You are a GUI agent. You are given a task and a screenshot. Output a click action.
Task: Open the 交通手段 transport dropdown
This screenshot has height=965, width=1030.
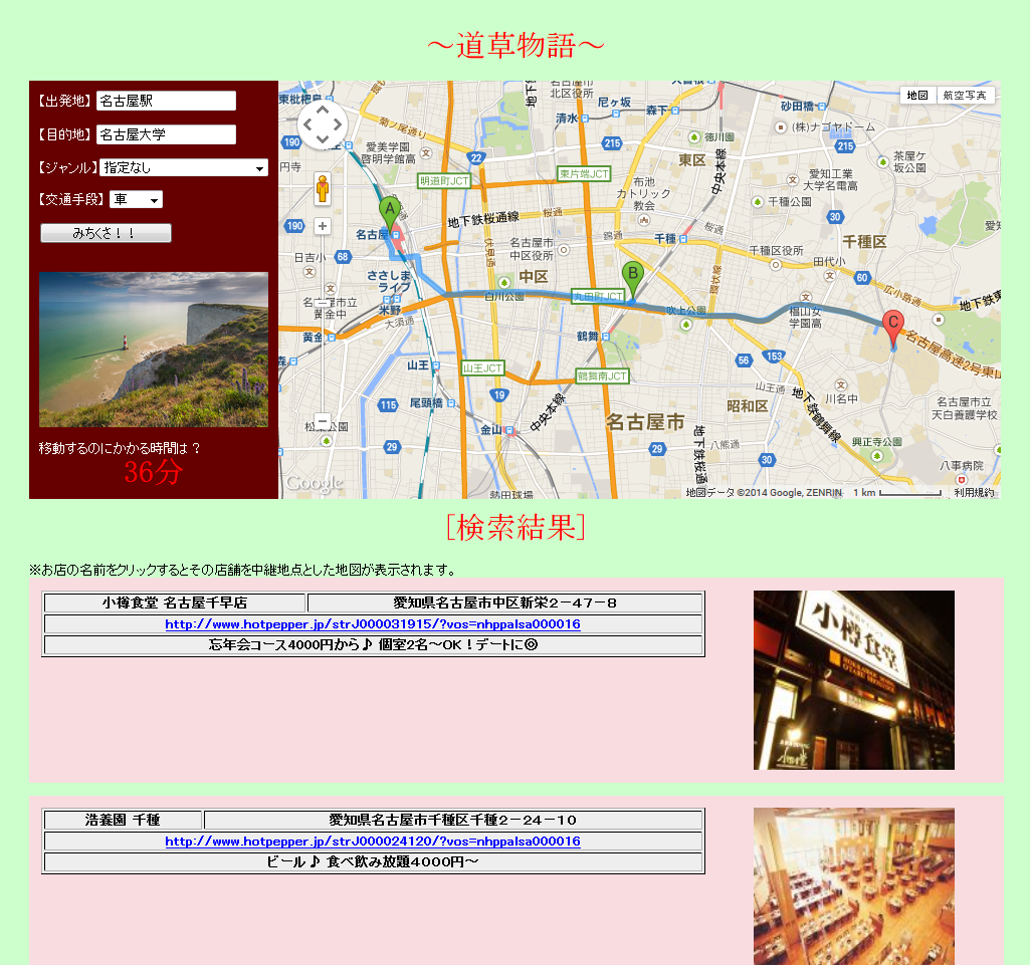137,200
